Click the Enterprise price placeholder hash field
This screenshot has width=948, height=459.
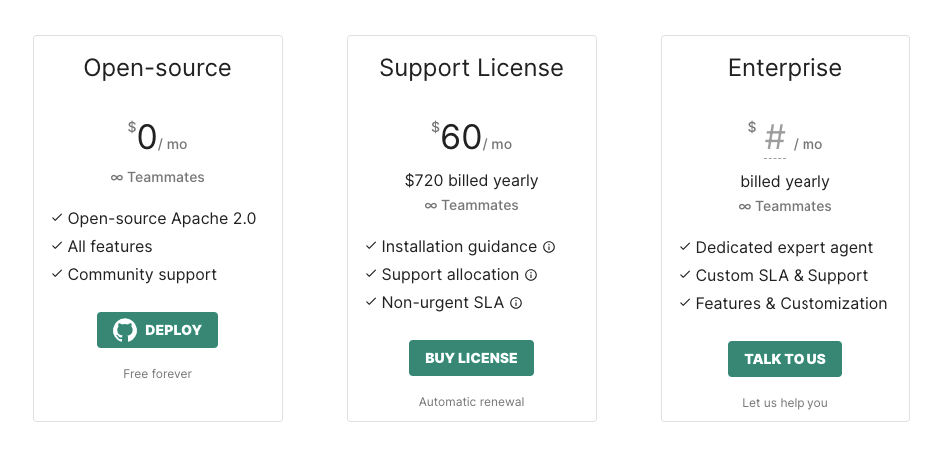tap(775, 140)
